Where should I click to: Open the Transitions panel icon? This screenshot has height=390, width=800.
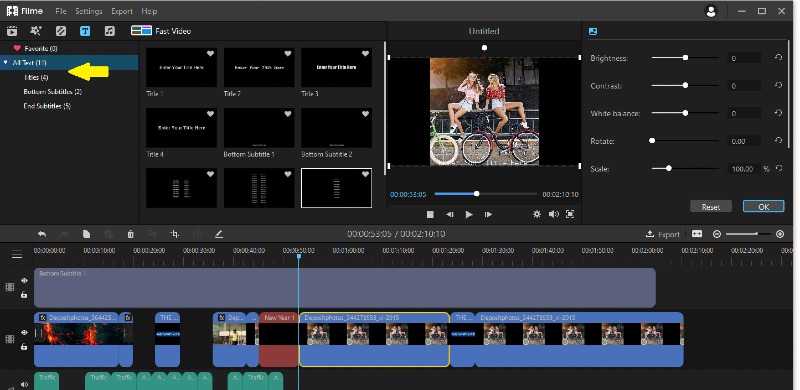tap(61, 31)
